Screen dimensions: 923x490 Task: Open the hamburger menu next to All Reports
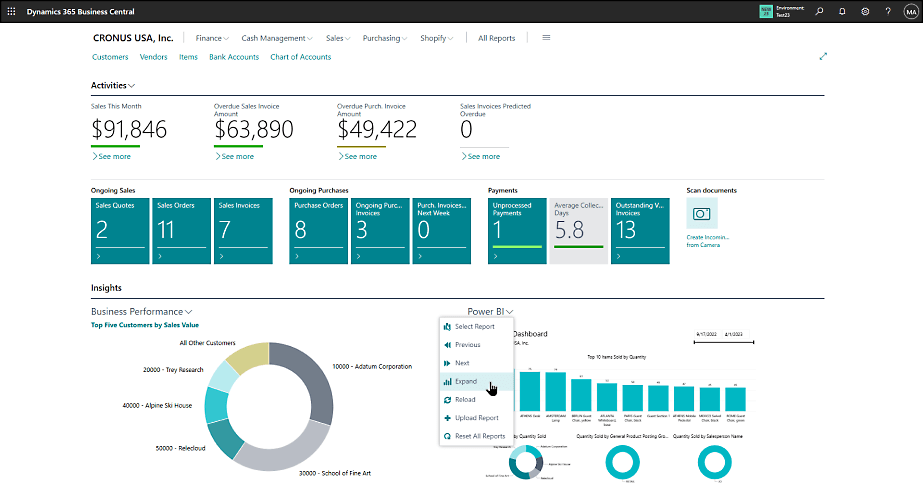pyautogui.click(x=546, y=38)
